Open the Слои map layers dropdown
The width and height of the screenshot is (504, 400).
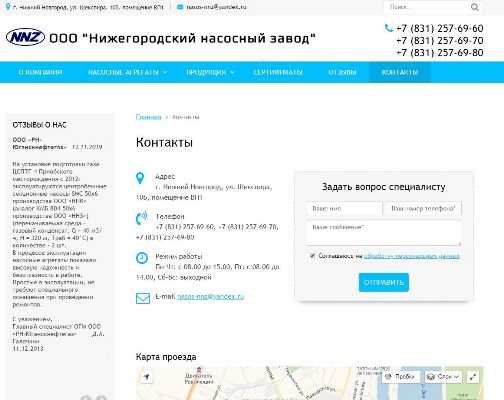click(443, 377)
